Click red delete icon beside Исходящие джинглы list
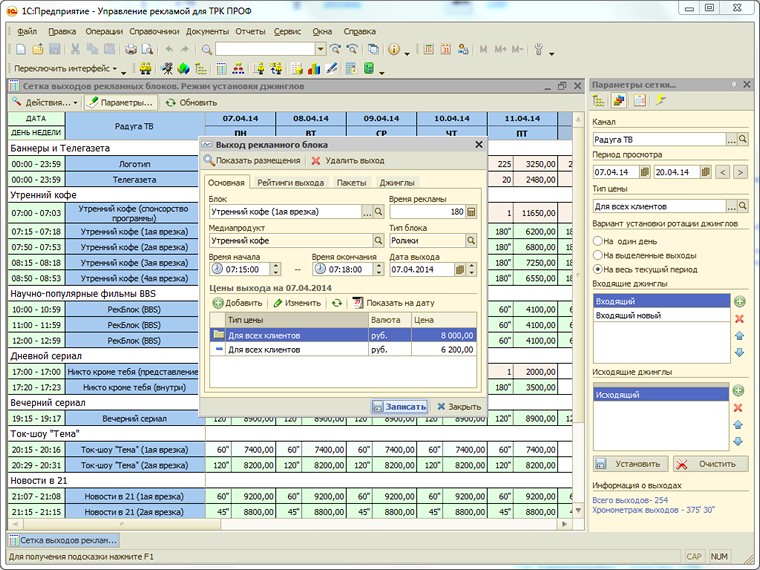The image size is (760, 570). click(x=738, y=408)
